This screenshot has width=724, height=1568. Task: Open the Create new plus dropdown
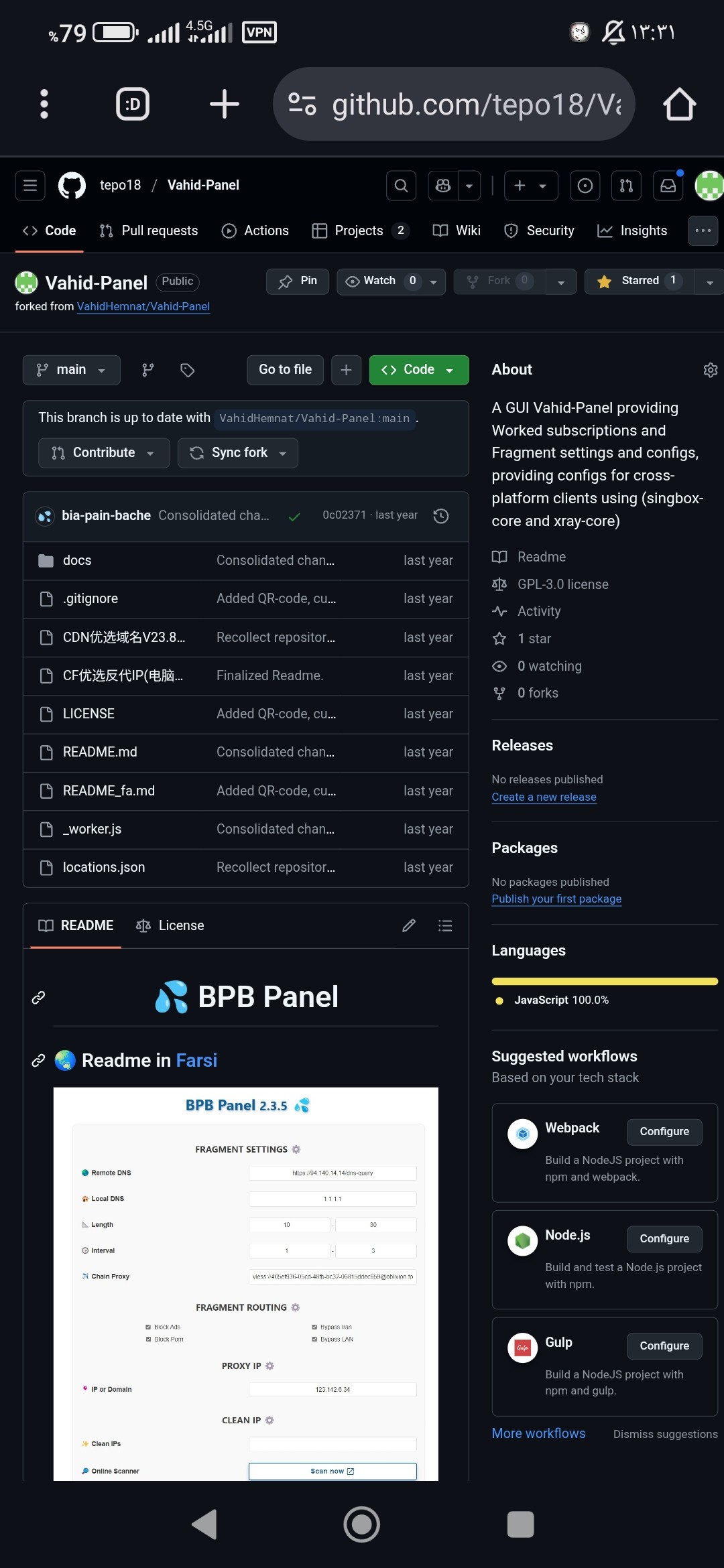(x=531, y=186)
